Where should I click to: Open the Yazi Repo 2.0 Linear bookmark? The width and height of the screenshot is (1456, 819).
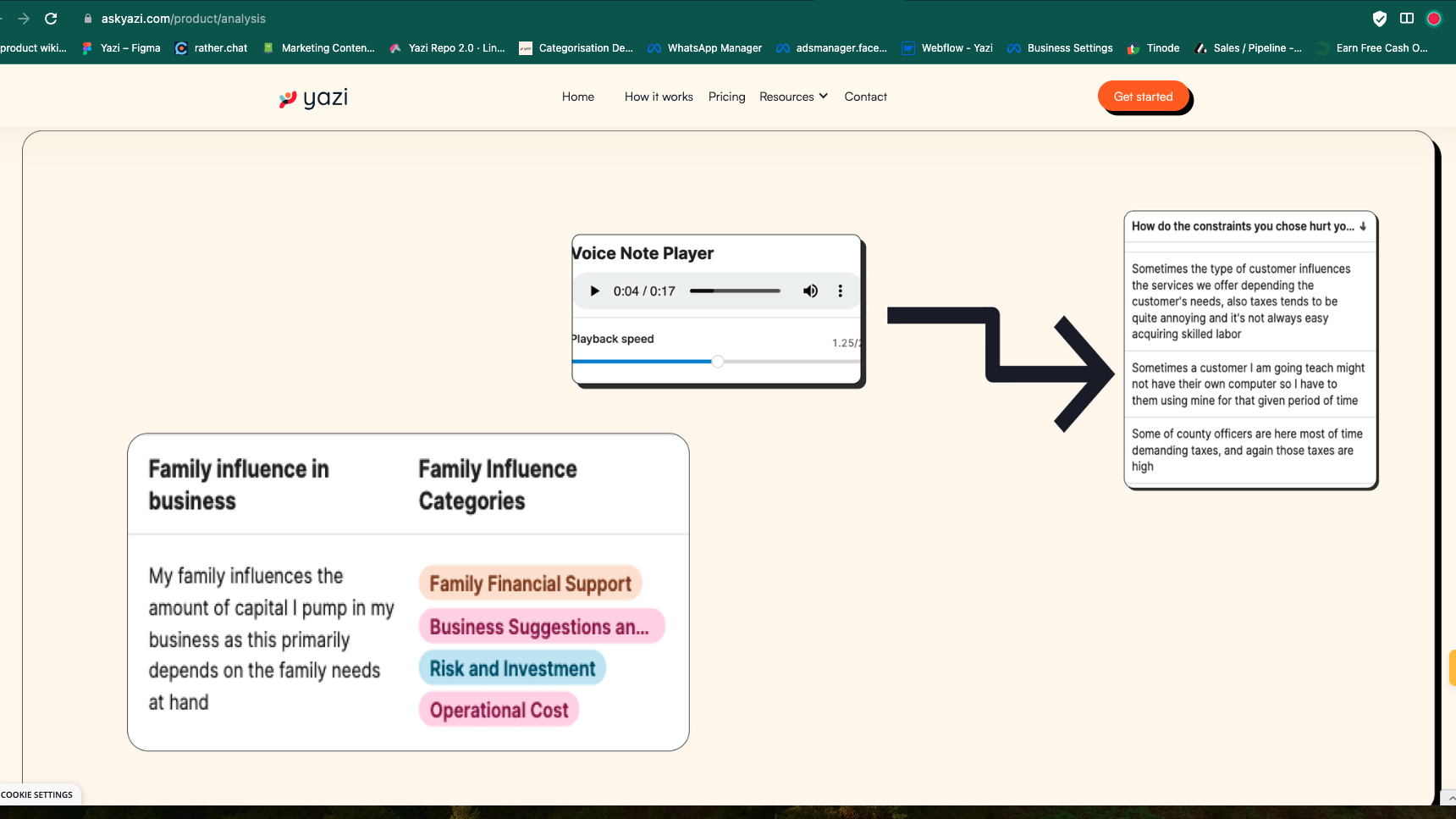point(447,48)
